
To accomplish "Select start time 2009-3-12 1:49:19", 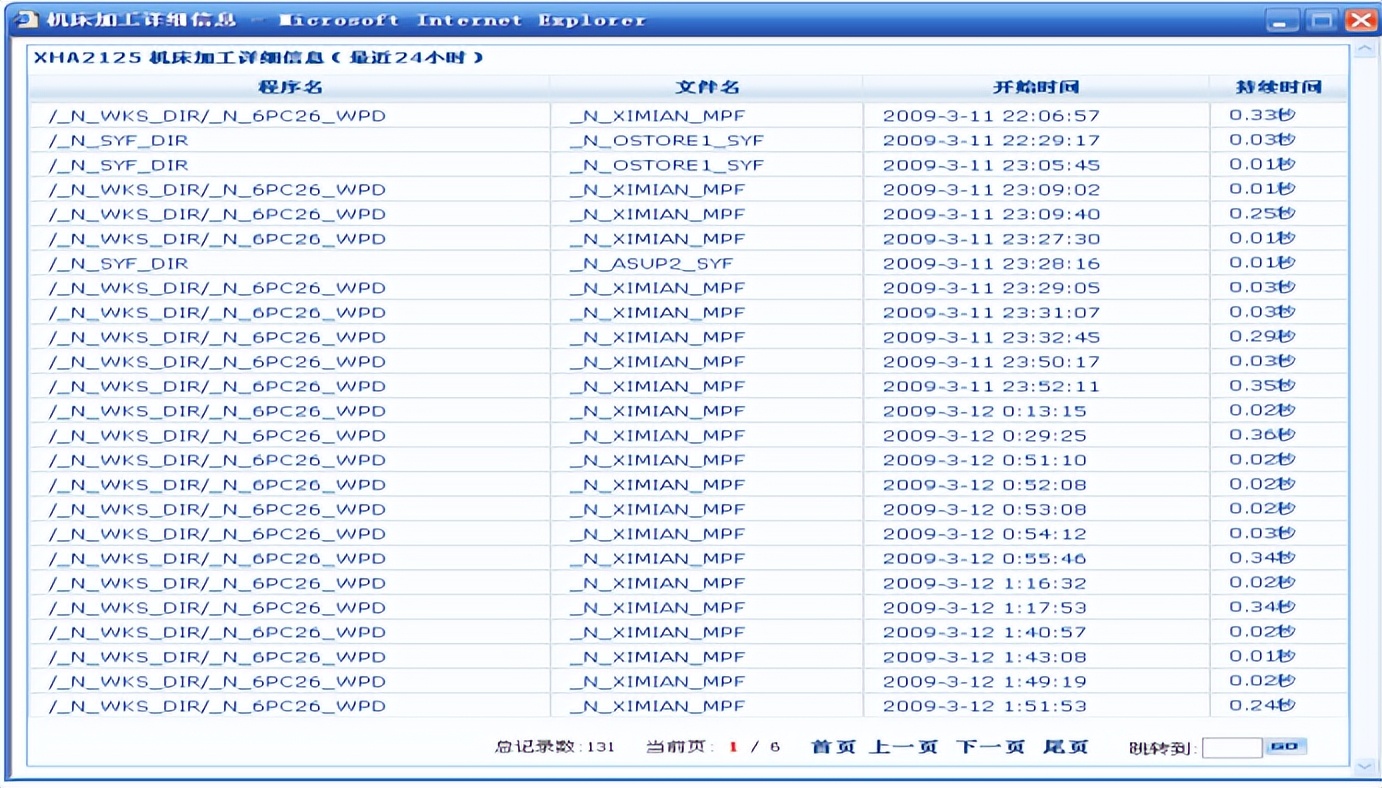I will (984, 682).
